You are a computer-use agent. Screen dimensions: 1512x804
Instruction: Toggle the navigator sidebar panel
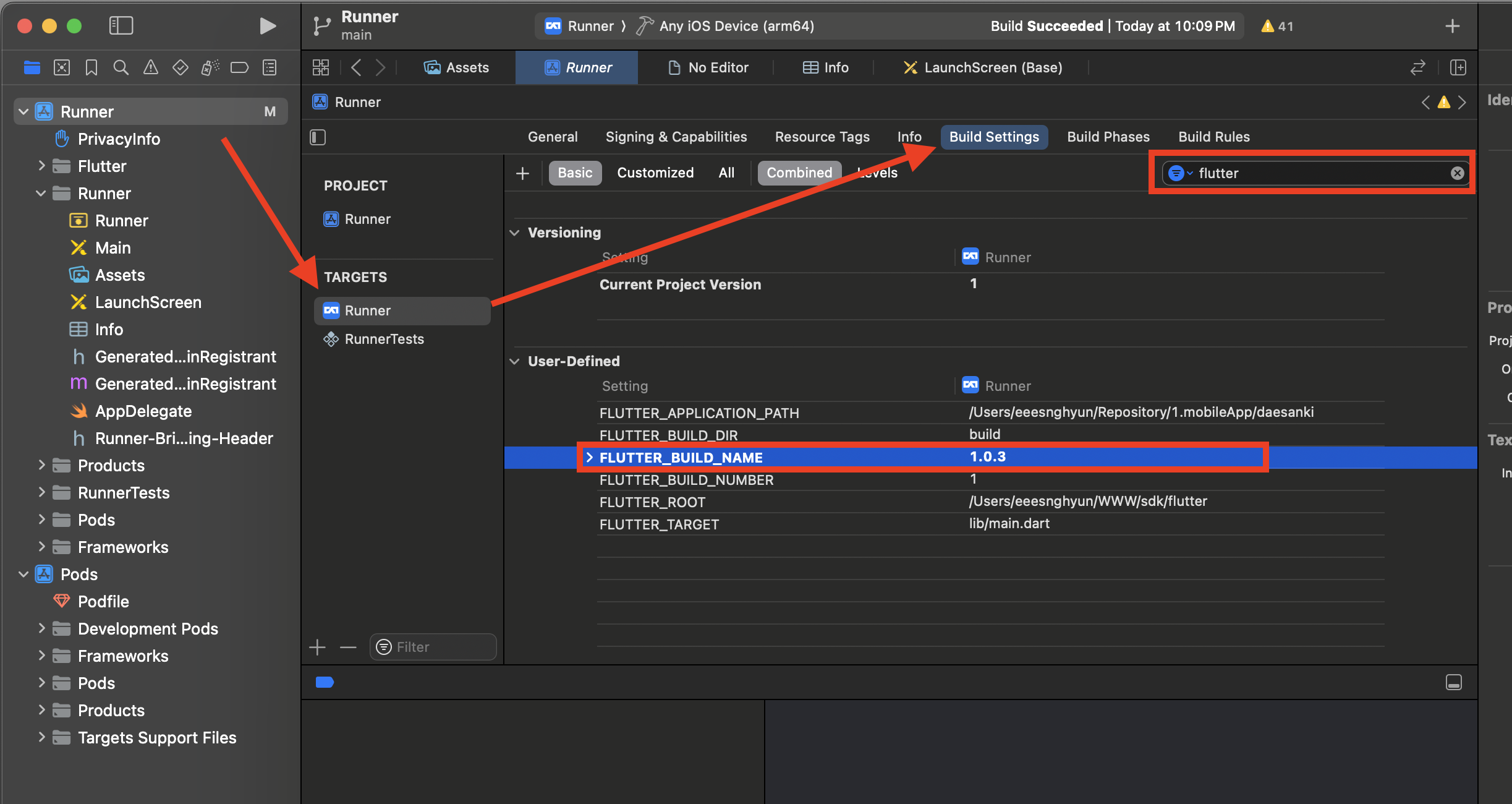[x=121, y=26]
